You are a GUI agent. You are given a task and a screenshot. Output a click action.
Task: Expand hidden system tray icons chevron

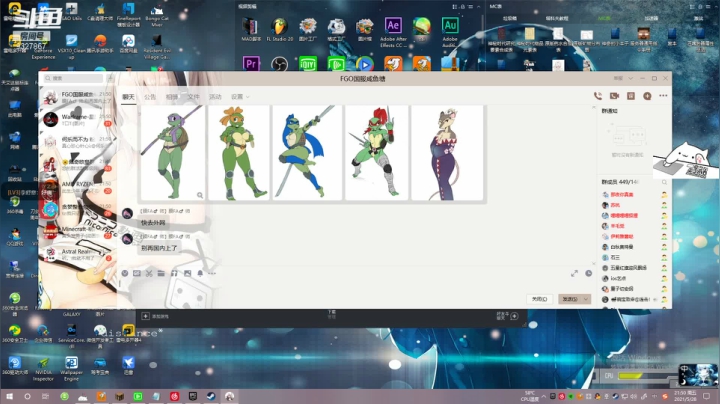[x=544, y=396]
